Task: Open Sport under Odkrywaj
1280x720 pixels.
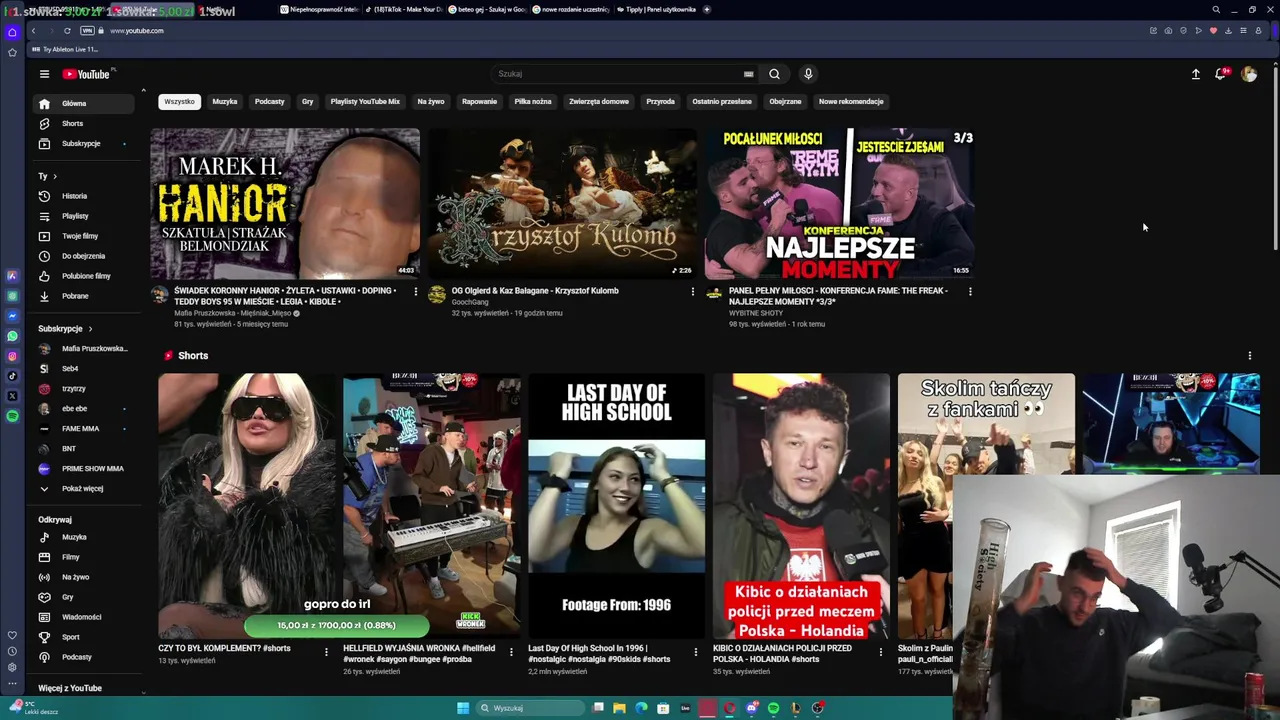Action: pos(83,637)
